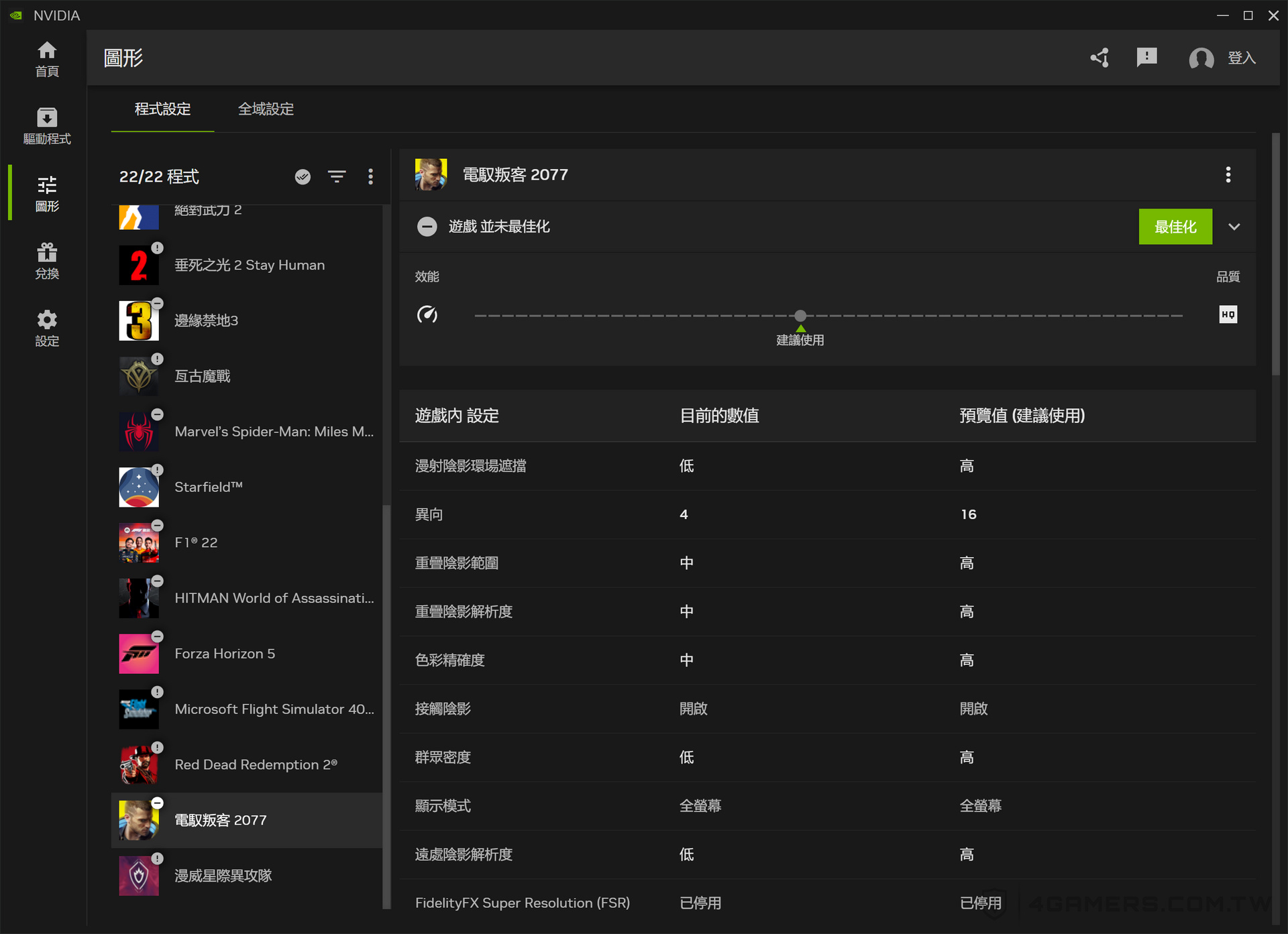Screen dimensions: 1288x934
Task: Select HITMAN World of Assassination entry
Action: click(x=247, y=599)
